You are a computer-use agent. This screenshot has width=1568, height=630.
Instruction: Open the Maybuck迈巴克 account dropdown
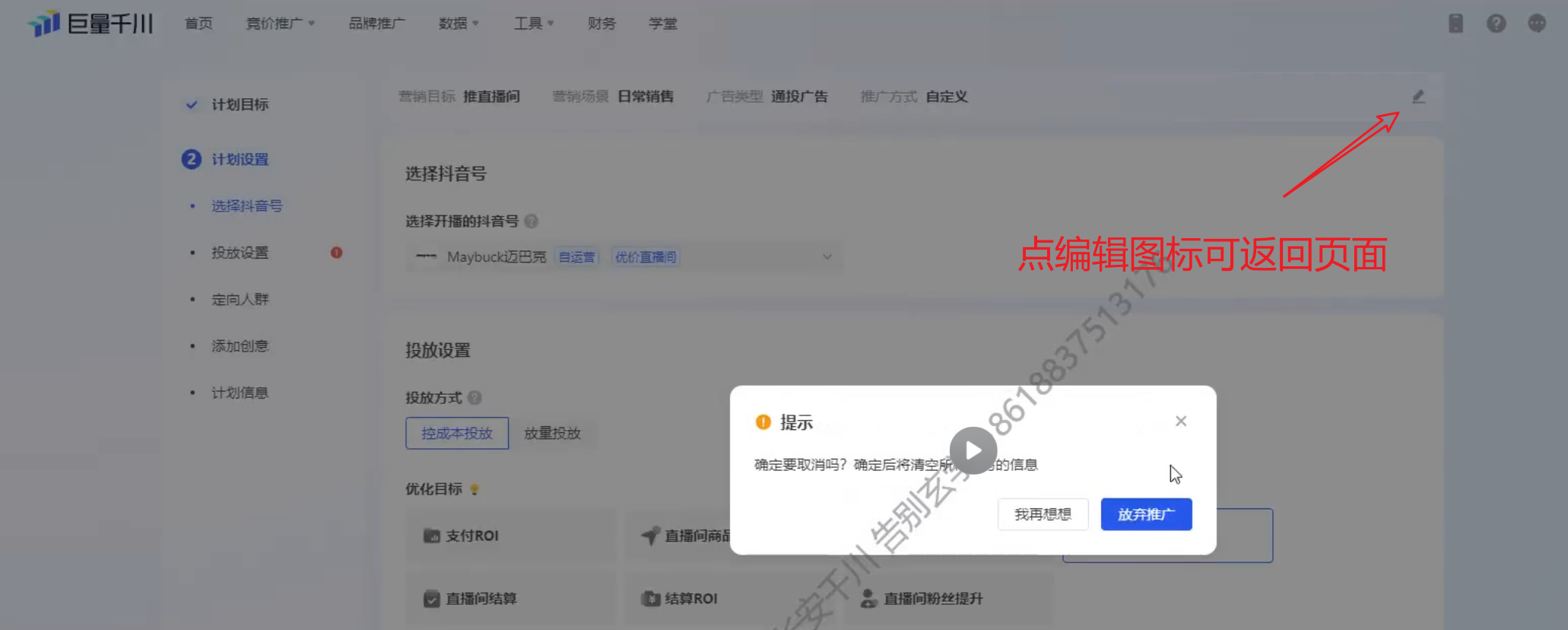click(x=624, y=257)
